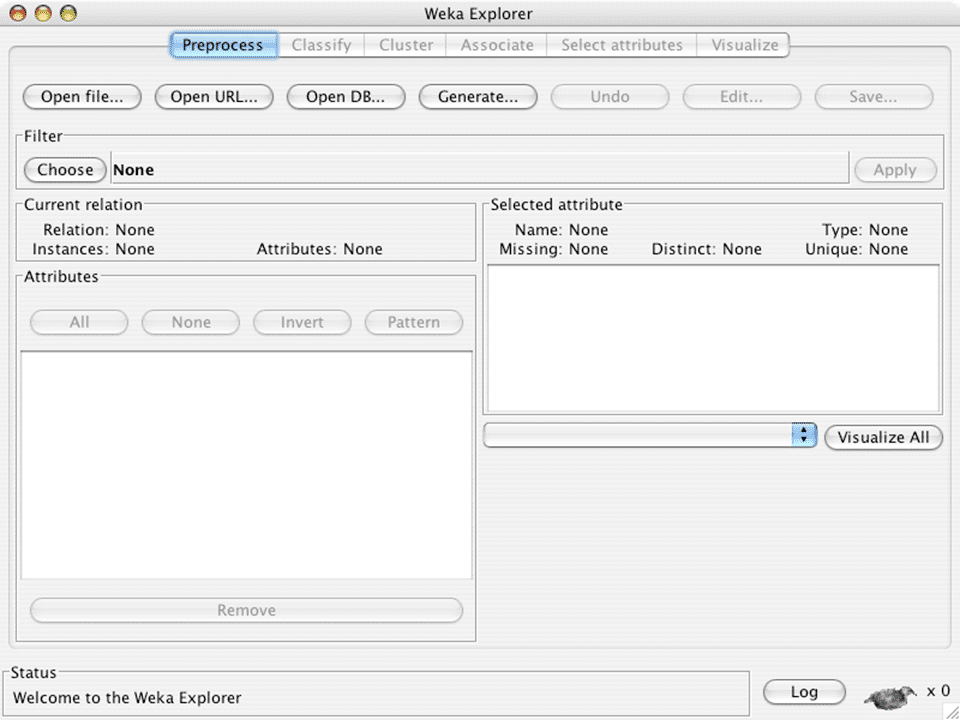Go to the Associate tab
This screenshot has height=720, width=960.
pos(497,45)
